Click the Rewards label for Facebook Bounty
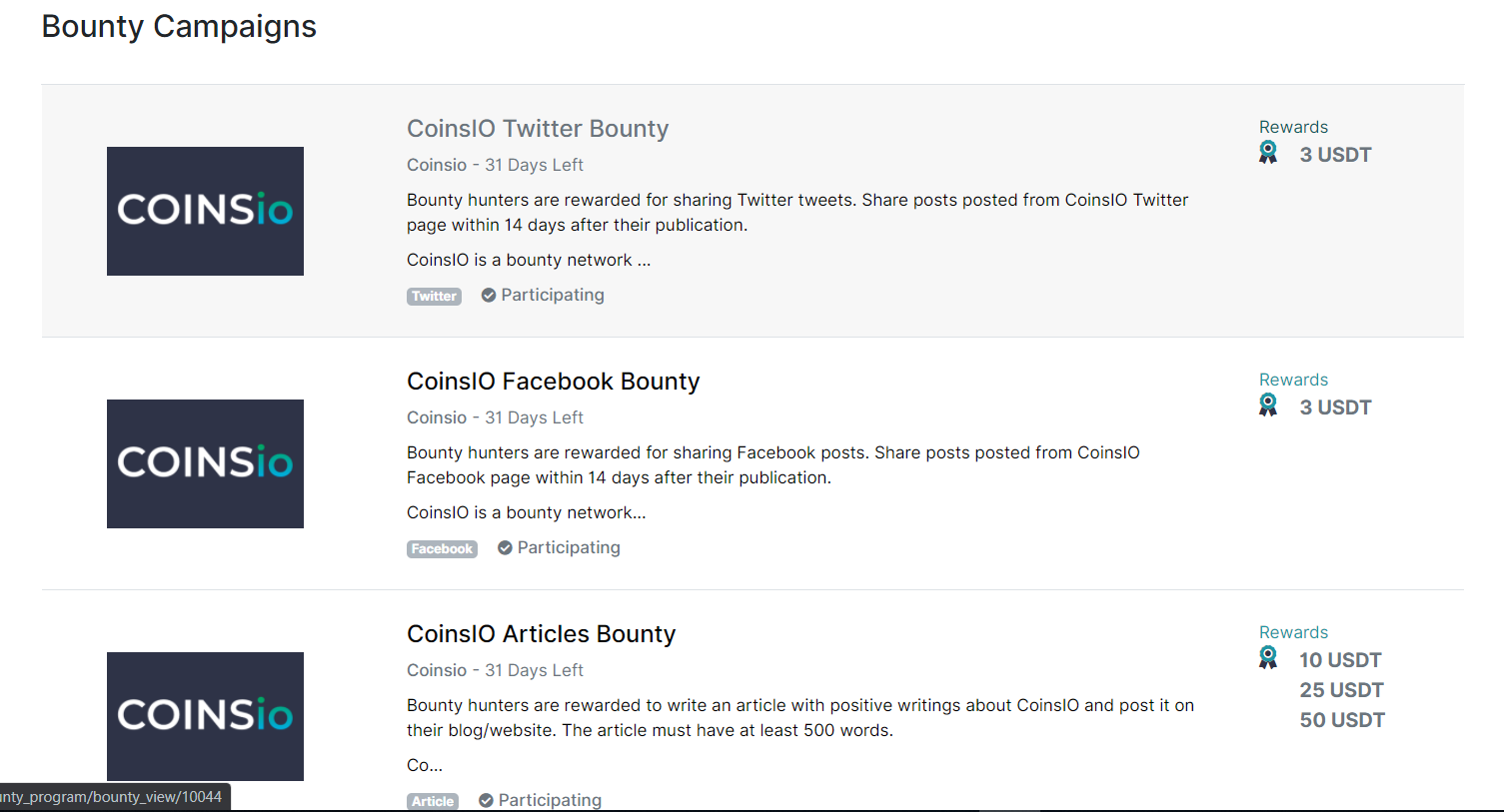This screenshot has width=1504, height=812. (1293, 380)
